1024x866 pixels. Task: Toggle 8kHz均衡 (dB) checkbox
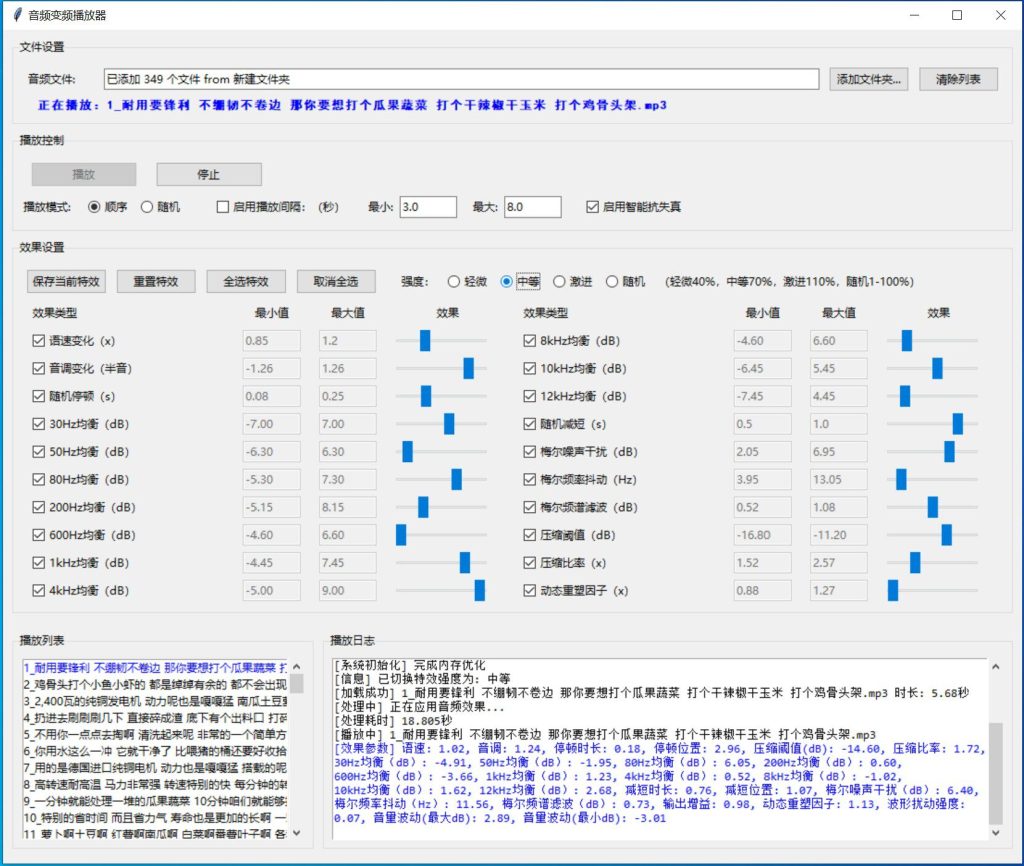tap(530, 341)
